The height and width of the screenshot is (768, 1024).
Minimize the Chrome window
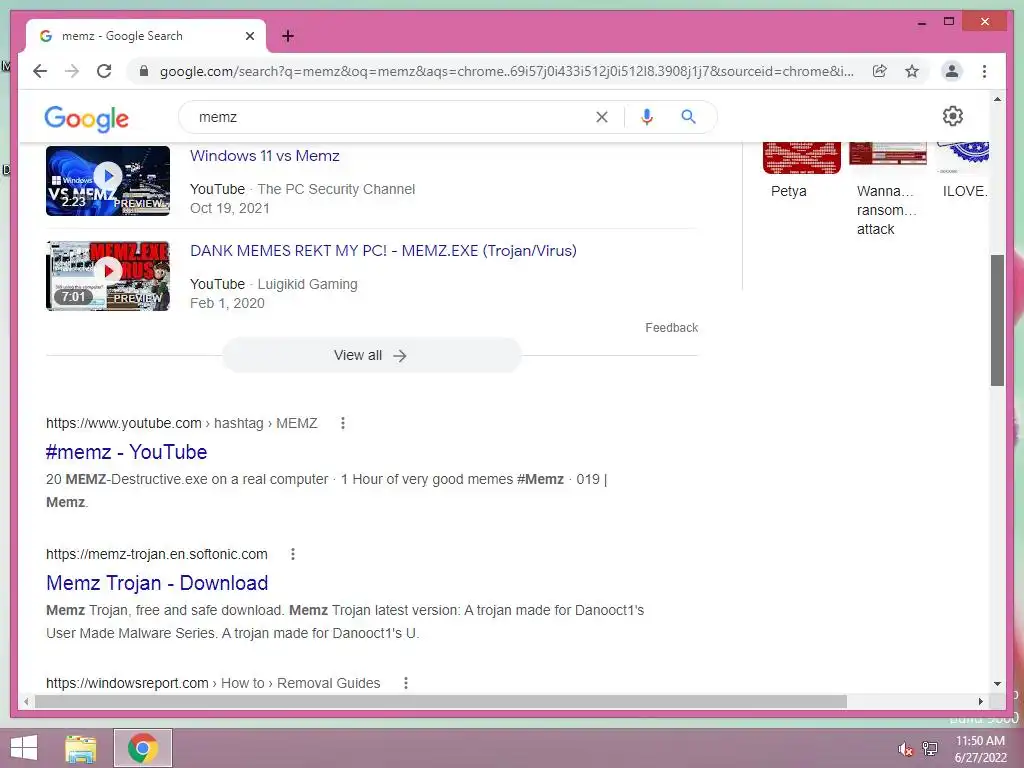pos(921,22)
